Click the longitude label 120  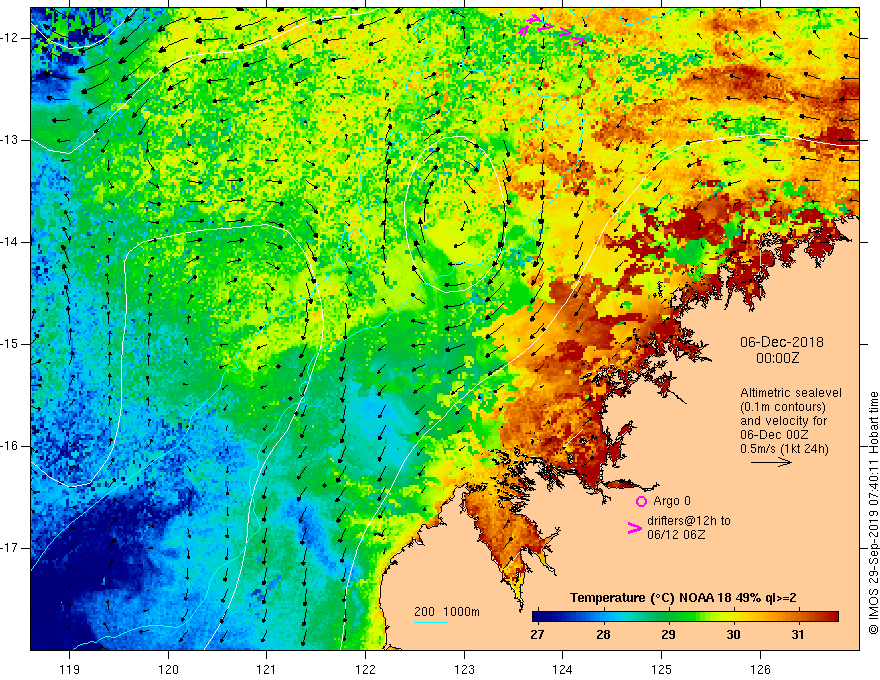click(x=168, y=669)
